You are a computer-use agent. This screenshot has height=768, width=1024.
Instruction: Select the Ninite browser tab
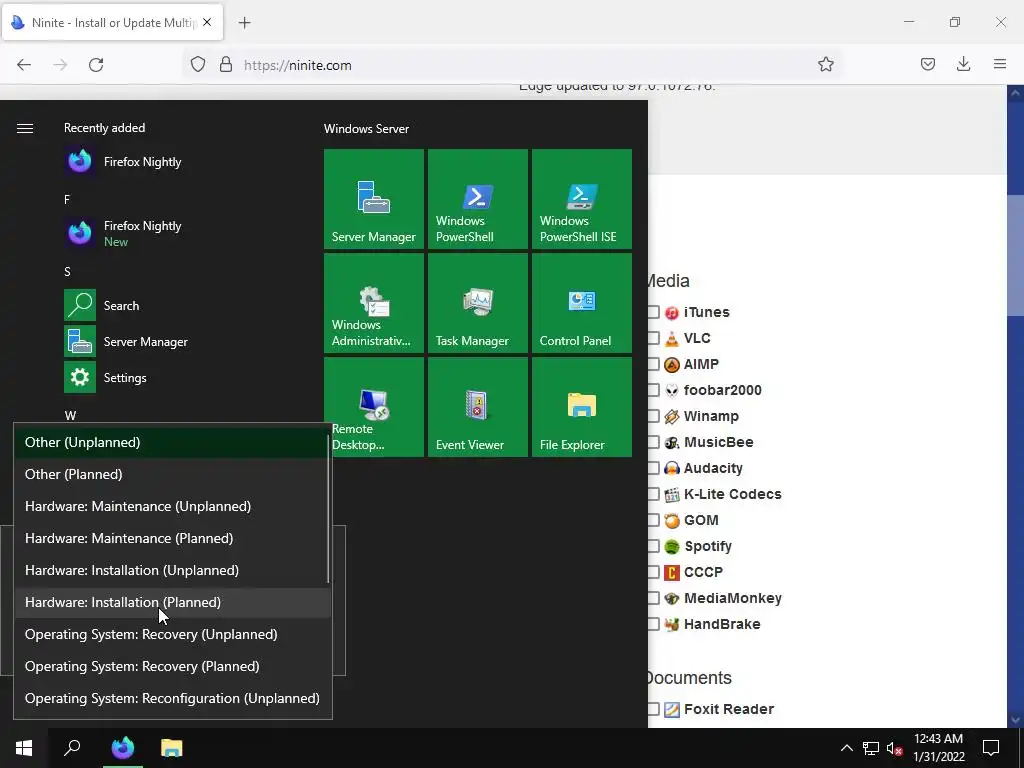coord(113,23)
